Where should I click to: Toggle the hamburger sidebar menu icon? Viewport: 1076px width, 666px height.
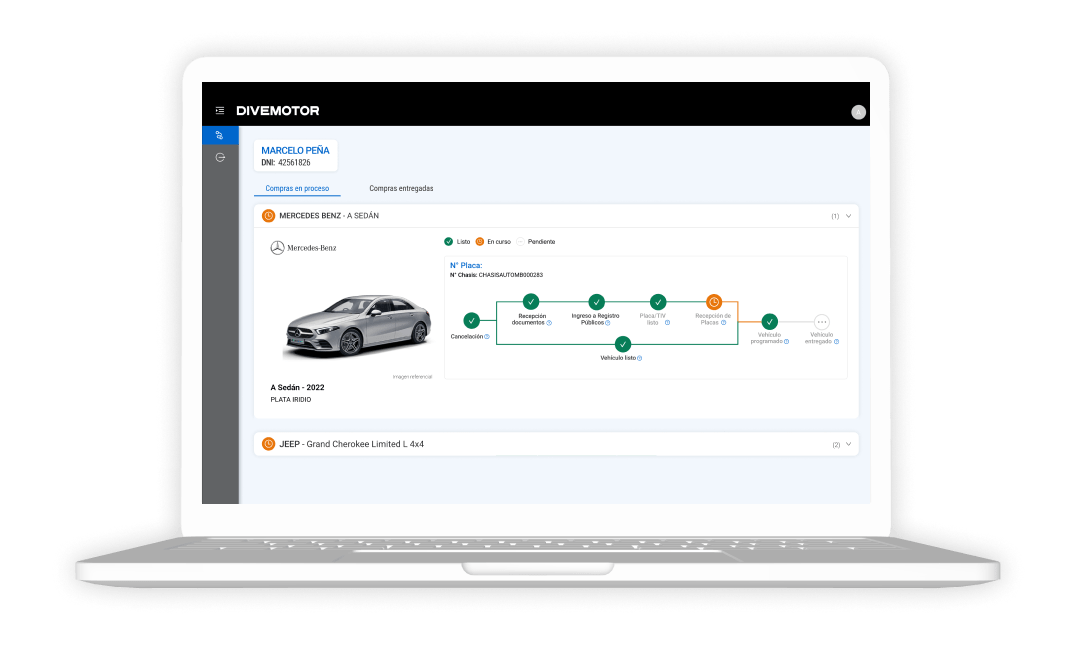point(219,111)
